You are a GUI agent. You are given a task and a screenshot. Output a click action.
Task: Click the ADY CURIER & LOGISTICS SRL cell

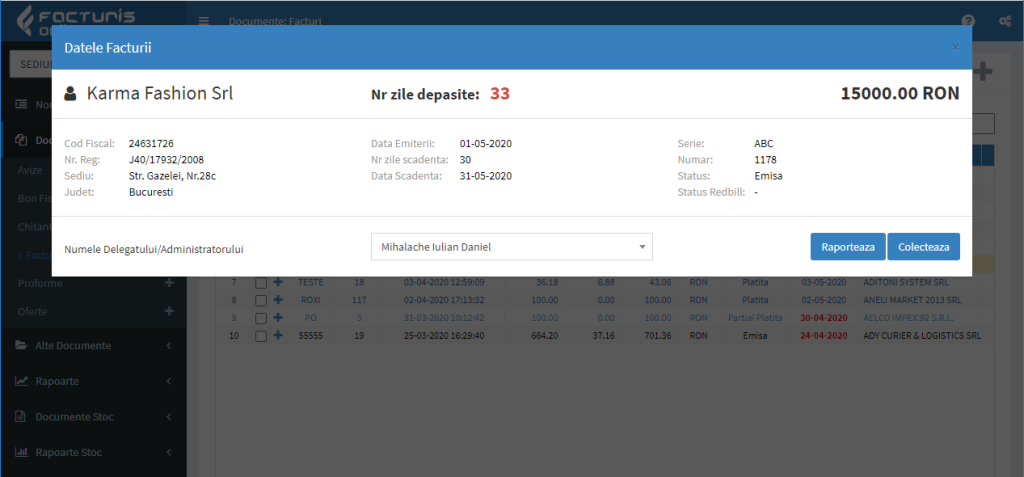click(922, 336)
